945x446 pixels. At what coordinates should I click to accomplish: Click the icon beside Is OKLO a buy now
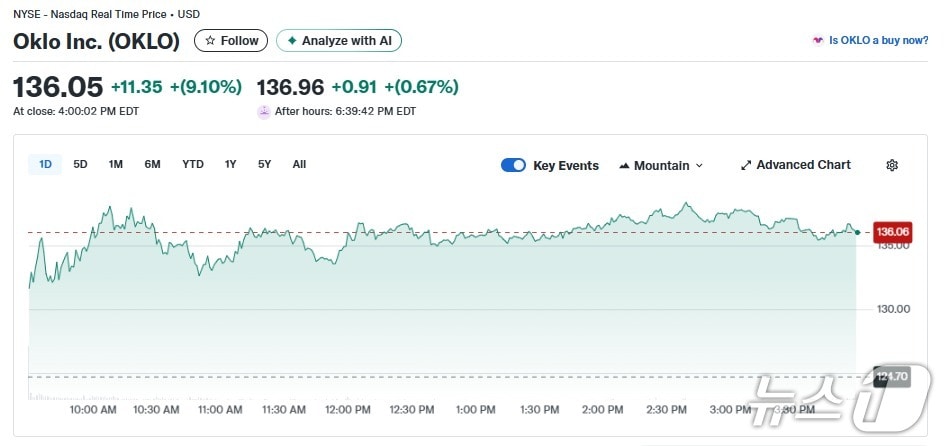(818, 41)
